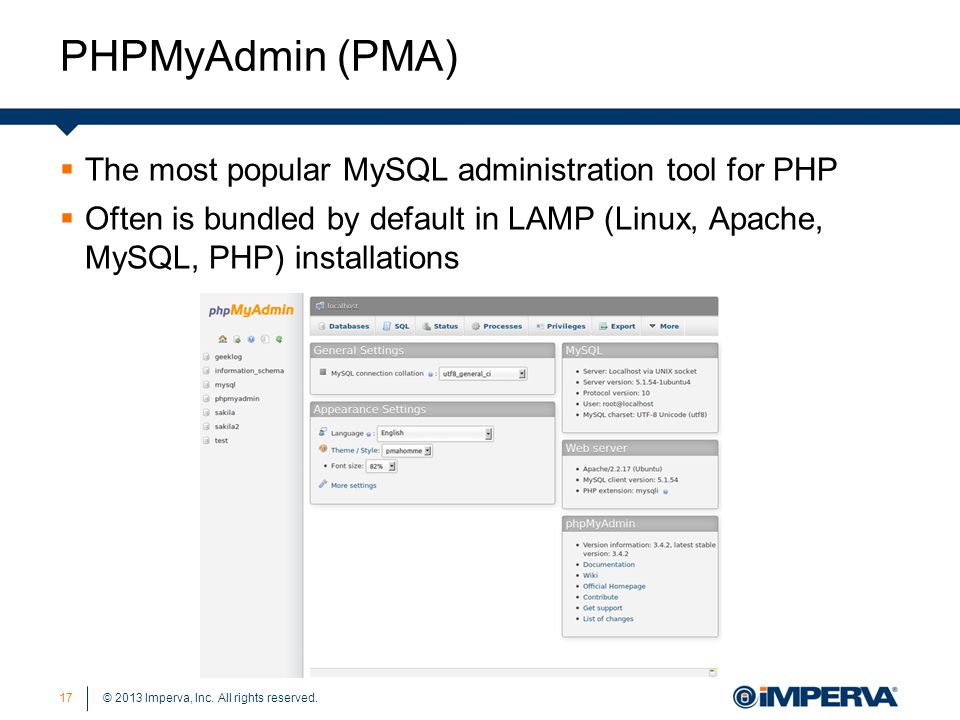
Task: Open the Status tab
Action: pos(440,326)
